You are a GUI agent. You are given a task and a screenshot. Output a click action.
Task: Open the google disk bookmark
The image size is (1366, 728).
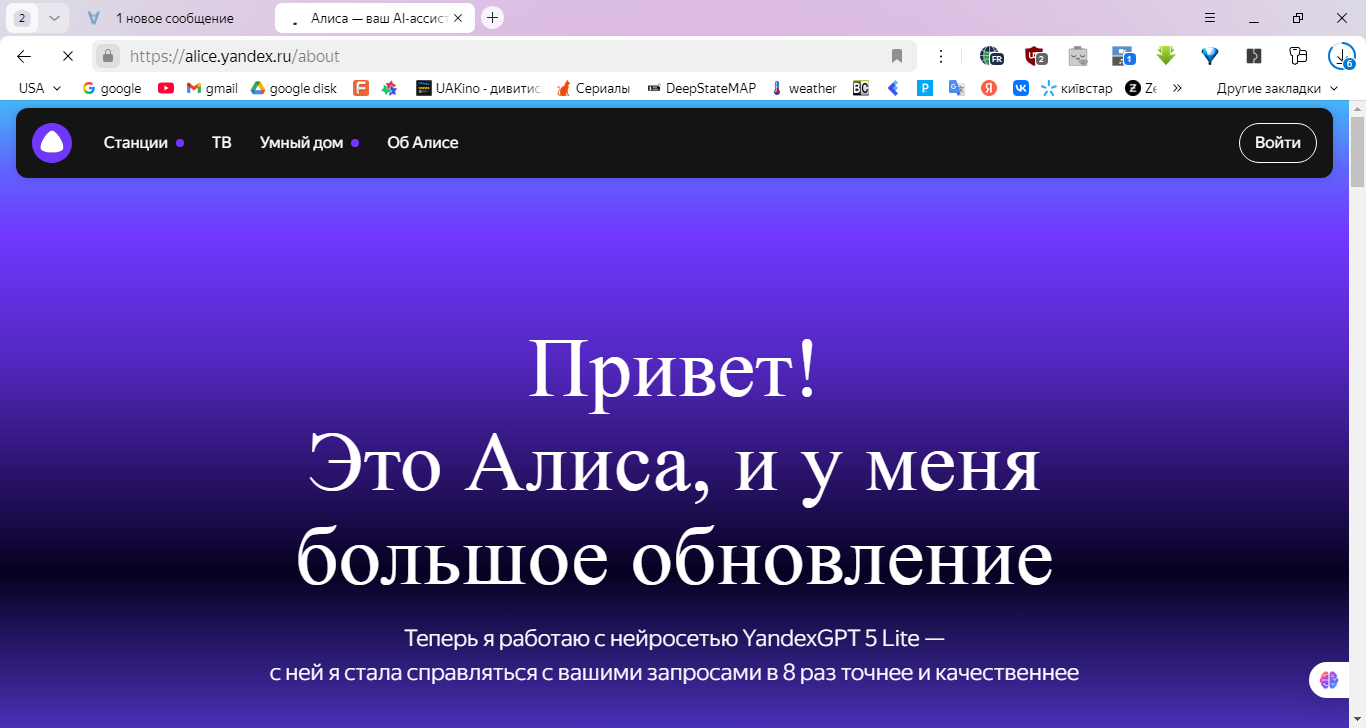coord(293,88)
